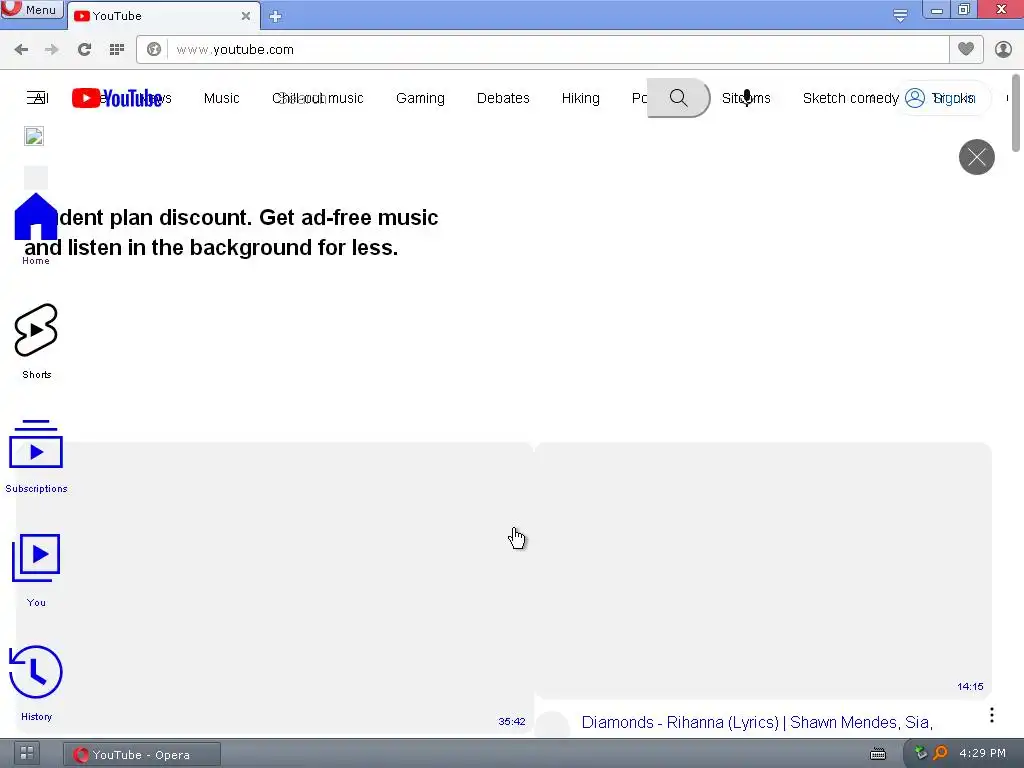The width and height of the screenshot is (1024, 768).
Task: Open the Opera Menu button
Action: 31,9
